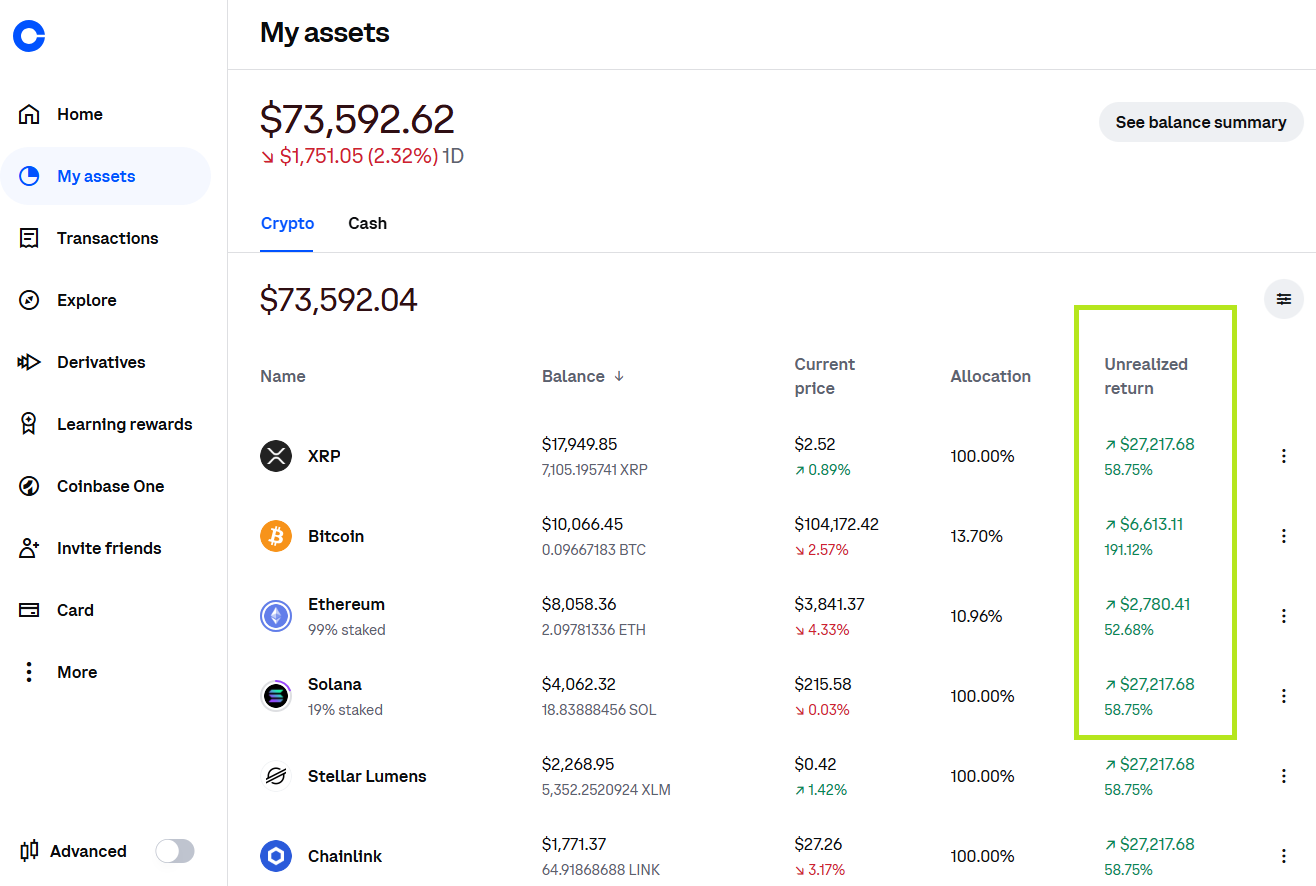This screenshot has width=1316, height=886.
Task: Sort by Balance column arrow
Action: tap(619, 376)
